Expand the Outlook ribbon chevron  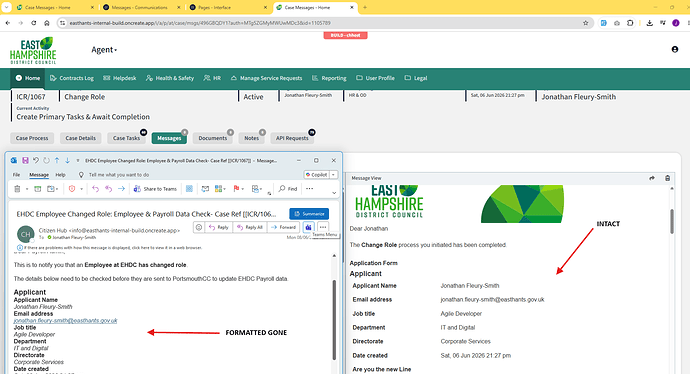pyautogui.click(x=334, y=193)
